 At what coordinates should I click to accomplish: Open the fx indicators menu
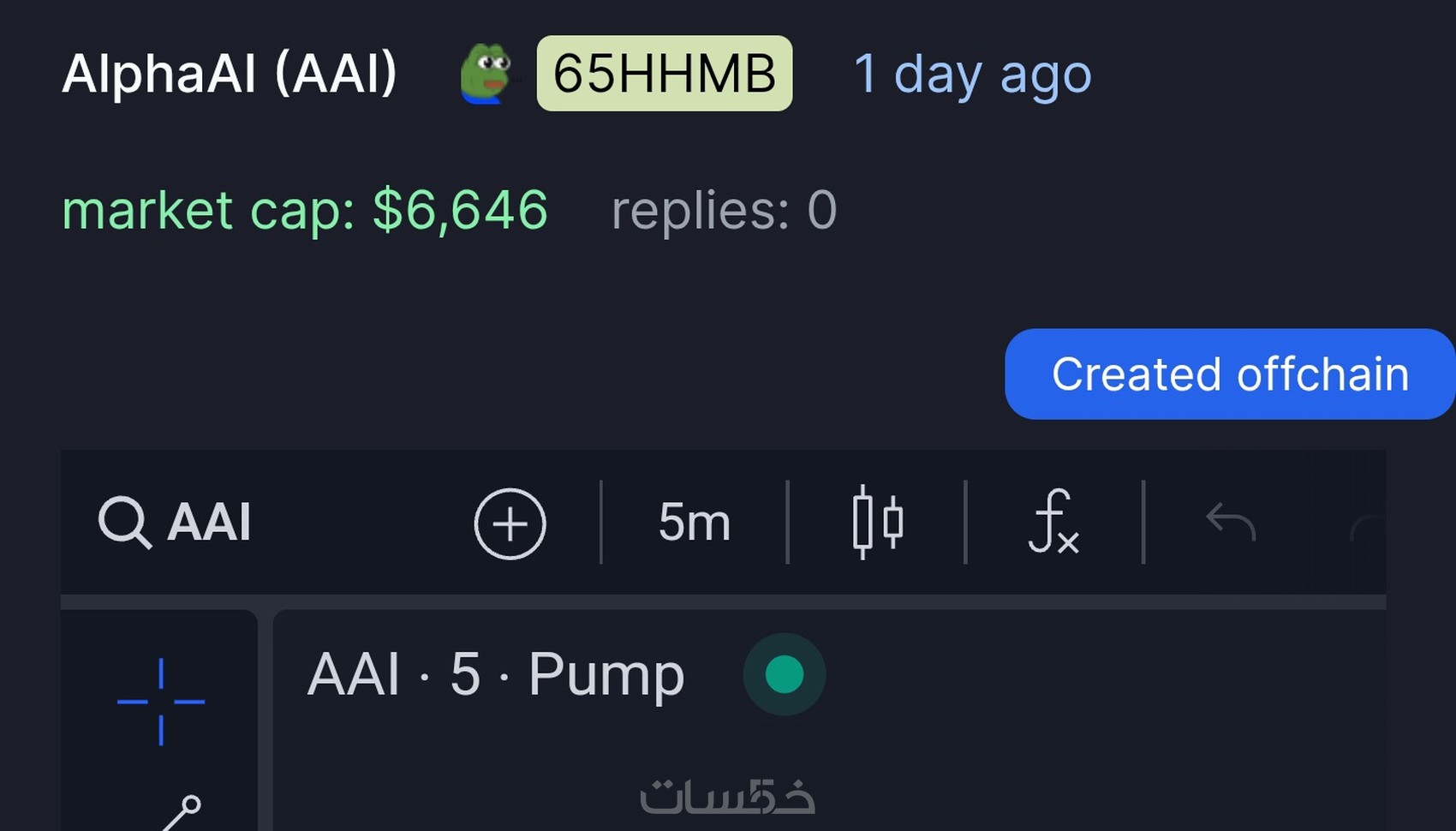pyautogui.click(x=1053, y=522)
